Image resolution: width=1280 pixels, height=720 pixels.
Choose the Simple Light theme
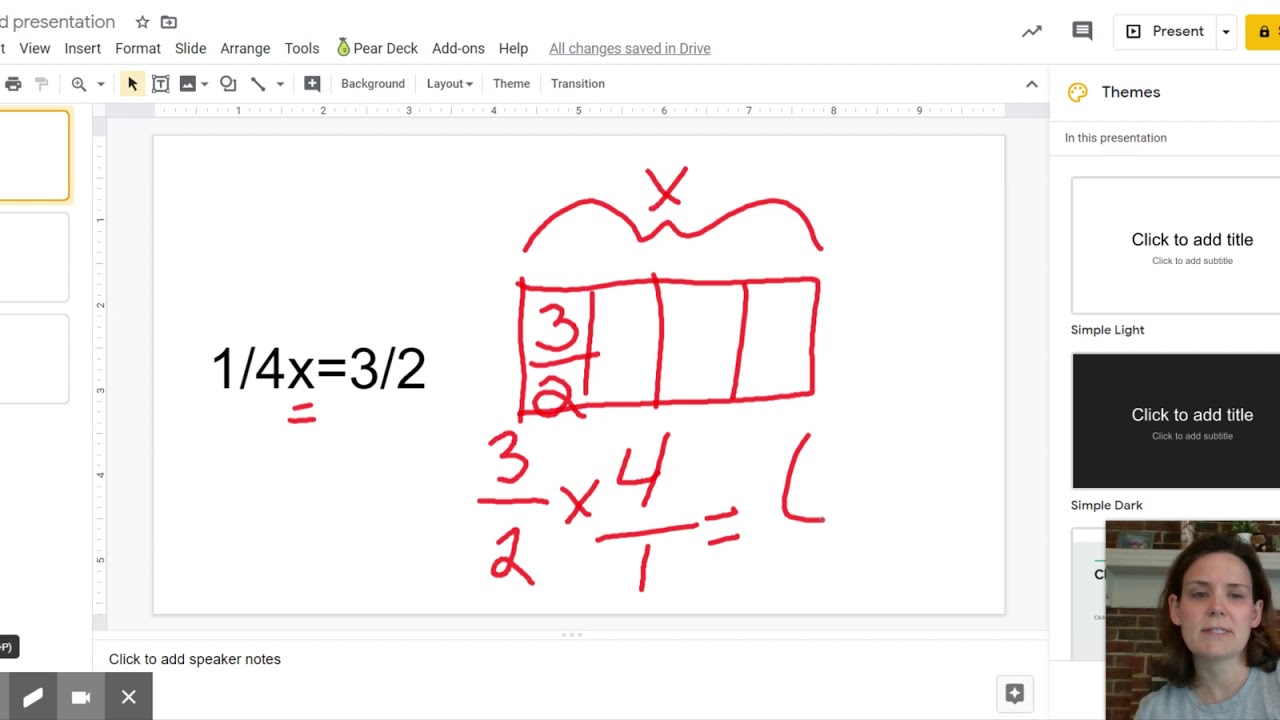pos(1175,246)
